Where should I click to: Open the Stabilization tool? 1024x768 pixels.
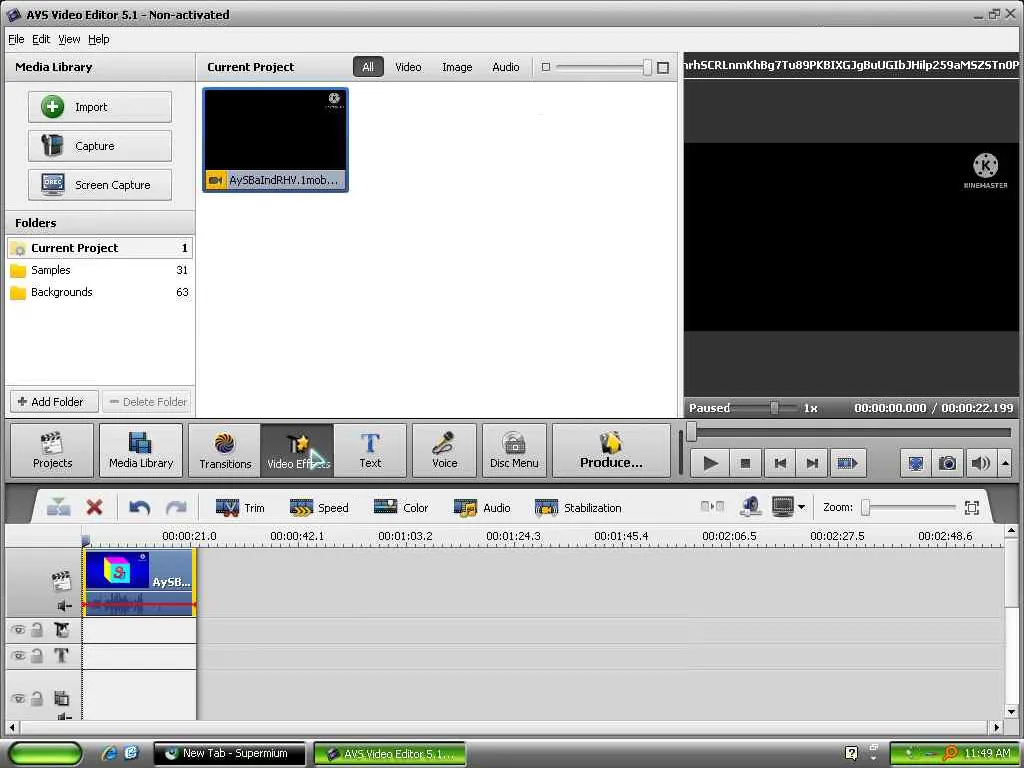pos(578,507)
